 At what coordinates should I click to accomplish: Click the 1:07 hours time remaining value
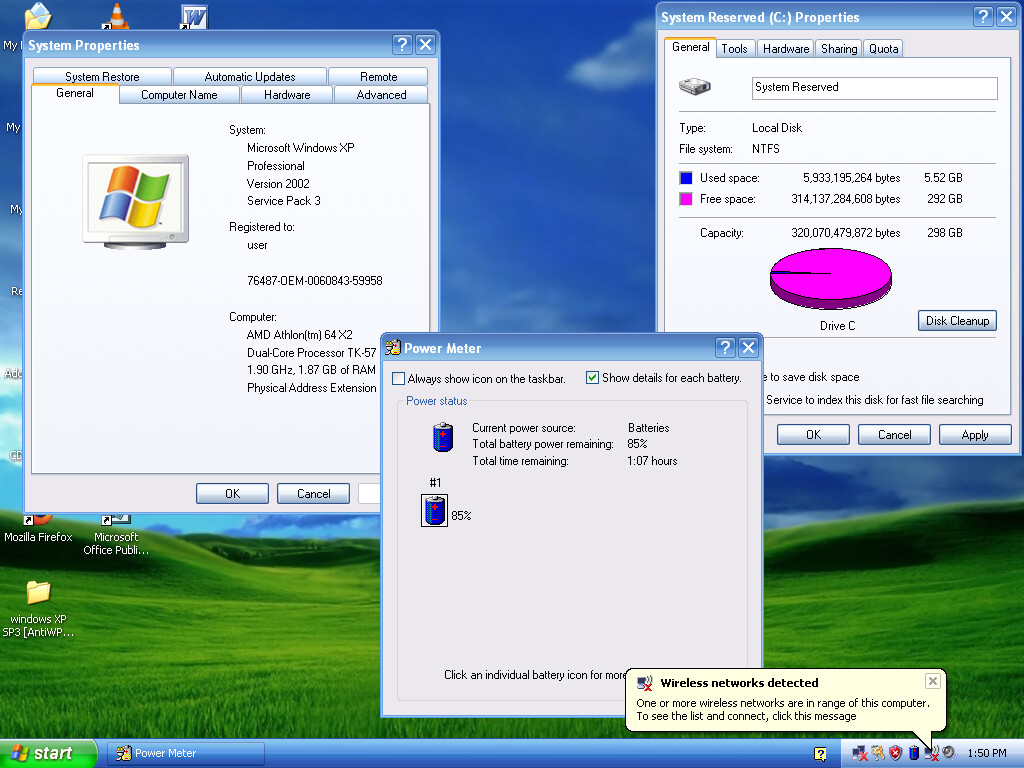[x=652, y=461]
